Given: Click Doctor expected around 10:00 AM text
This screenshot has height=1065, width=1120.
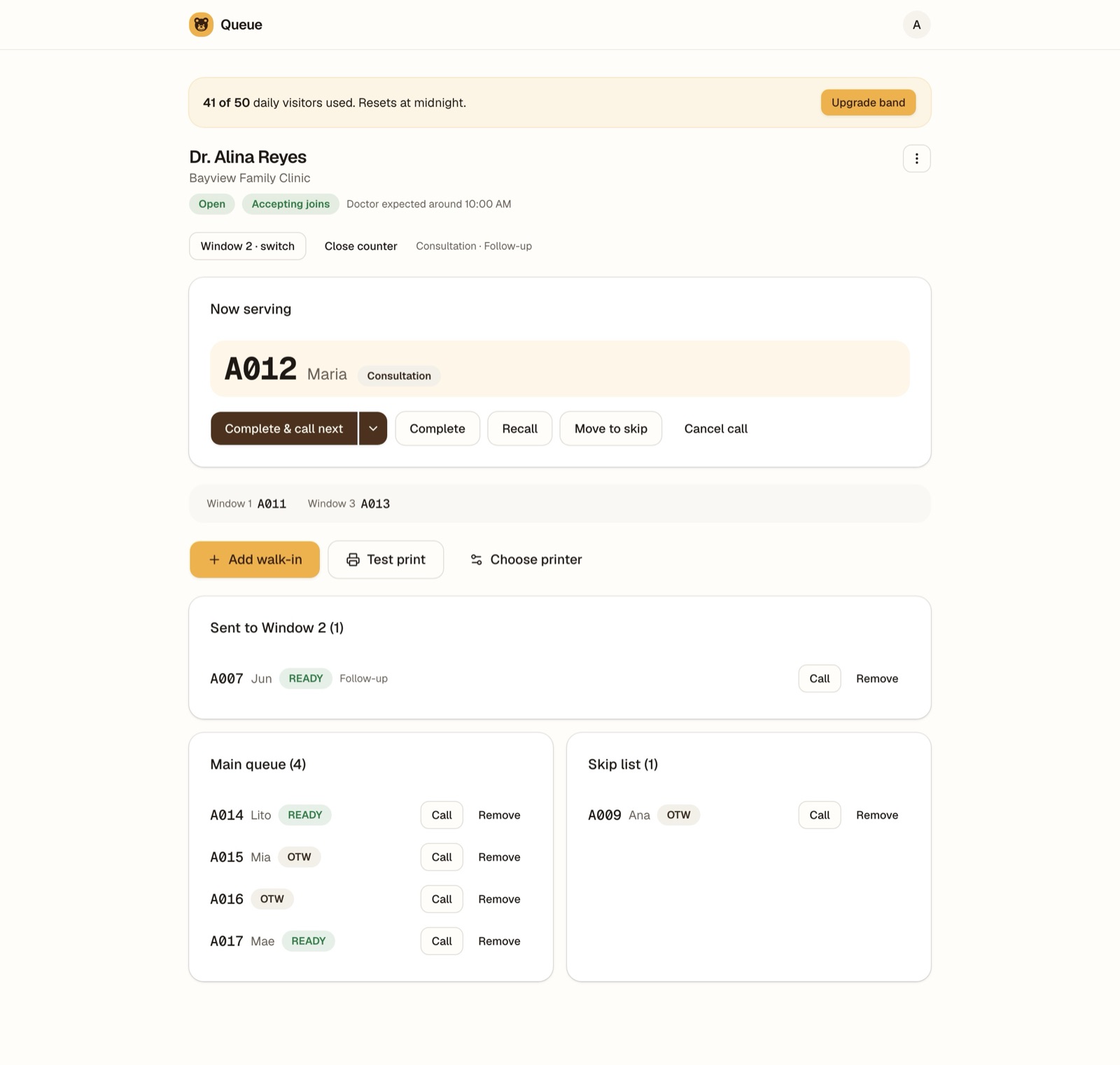Looking at the screenshot, I should [429, 204].
